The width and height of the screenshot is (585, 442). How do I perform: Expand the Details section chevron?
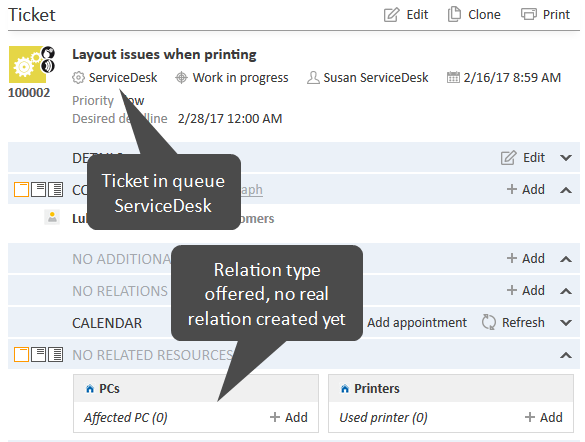566,158
